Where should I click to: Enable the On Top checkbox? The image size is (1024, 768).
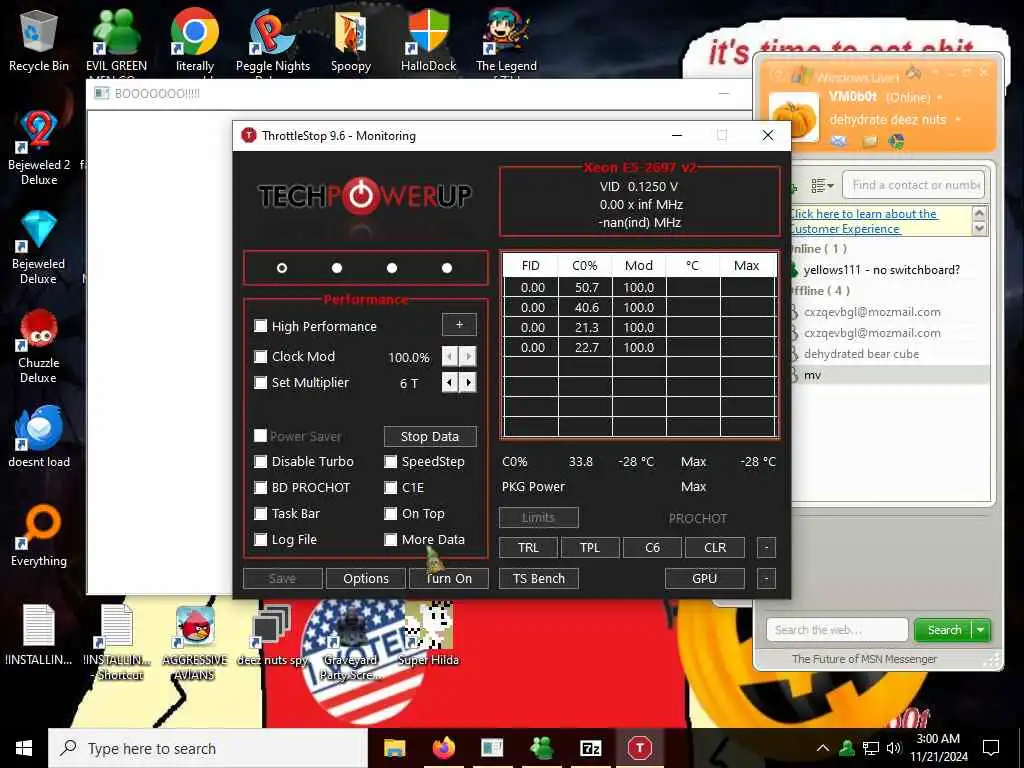[391, 514]
